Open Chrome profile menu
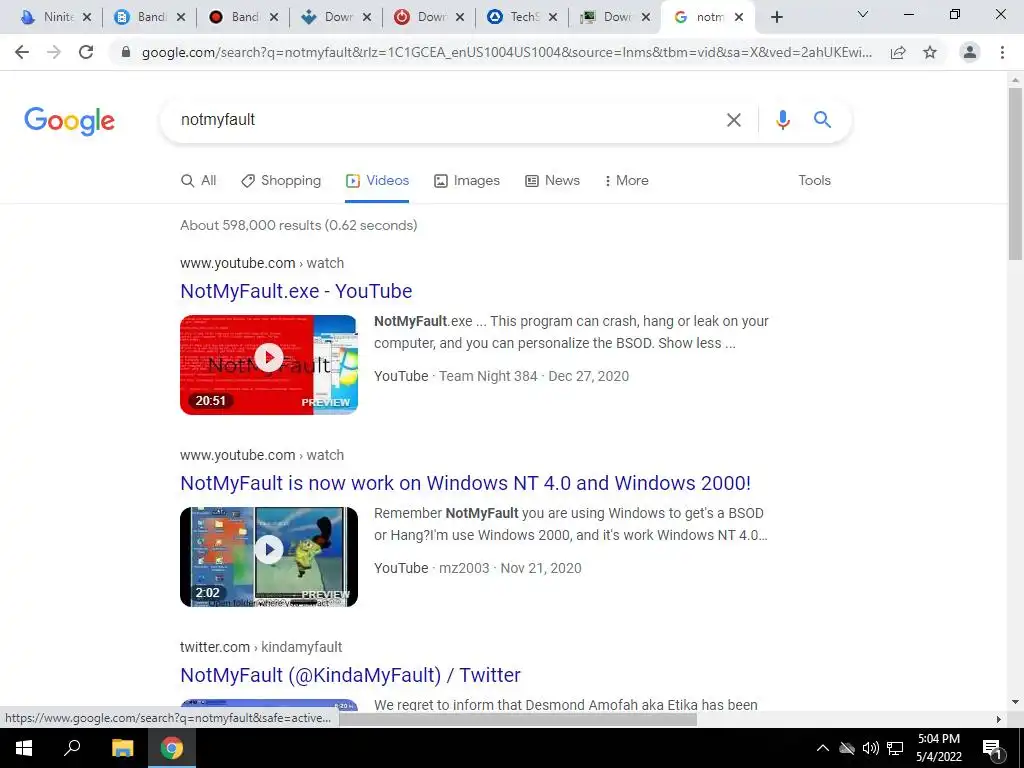1024x768 pixels. point(970,52)
